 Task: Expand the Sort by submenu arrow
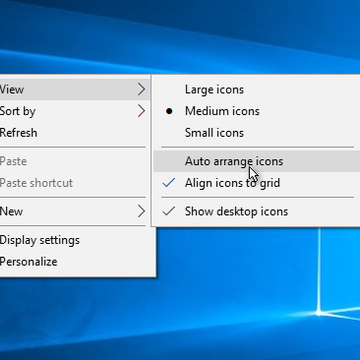coord(142,111)
